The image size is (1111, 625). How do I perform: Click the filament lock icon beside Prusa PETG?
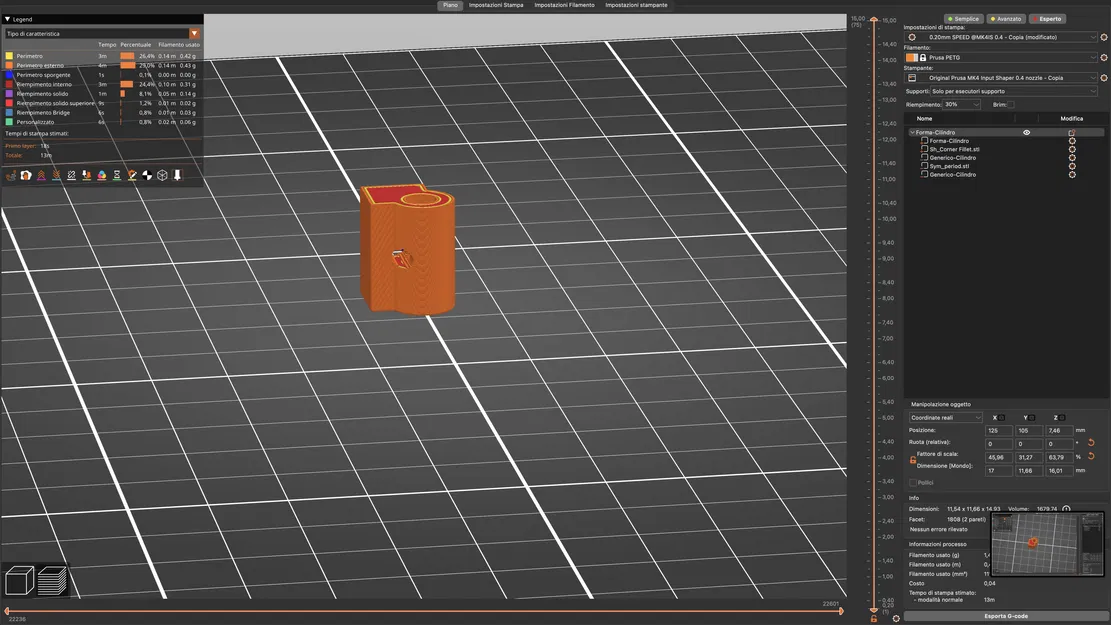(x=923, y=57)
